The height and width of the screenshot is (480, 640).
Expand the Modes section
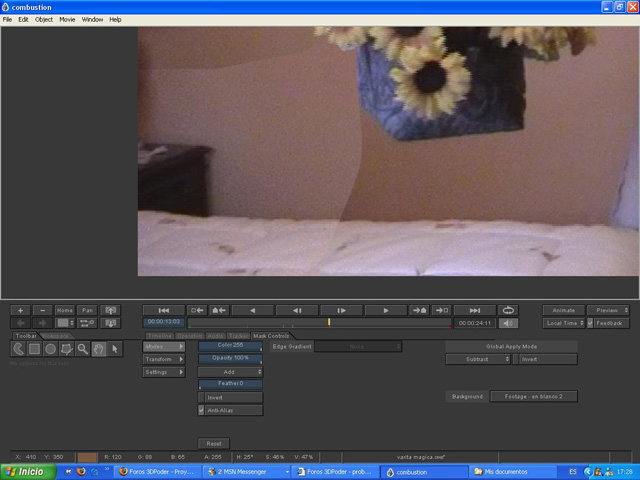164,347
